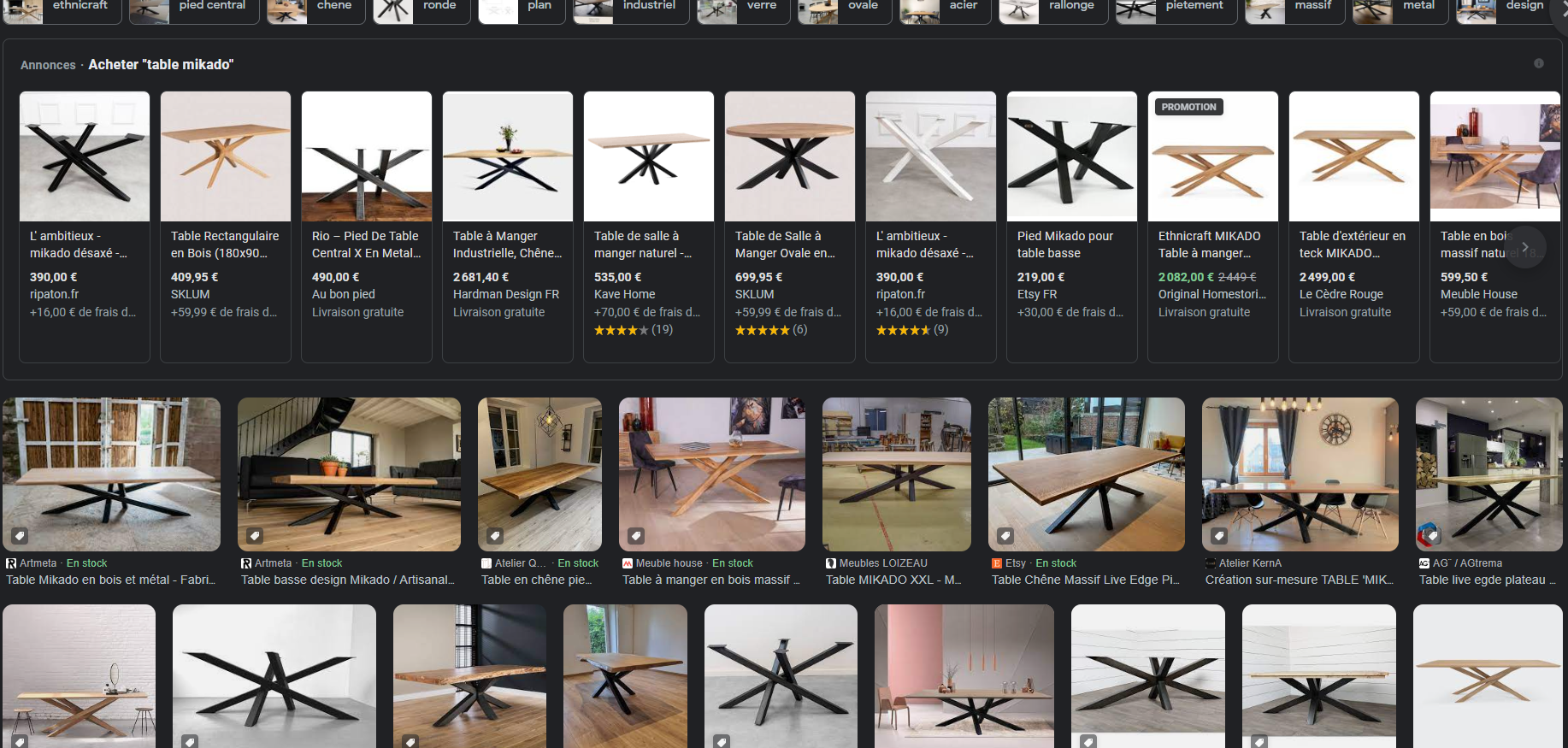Advance the shopping carousel with the next arrow
Viewport: 1568px width, 748px height.
(1524, 246)
